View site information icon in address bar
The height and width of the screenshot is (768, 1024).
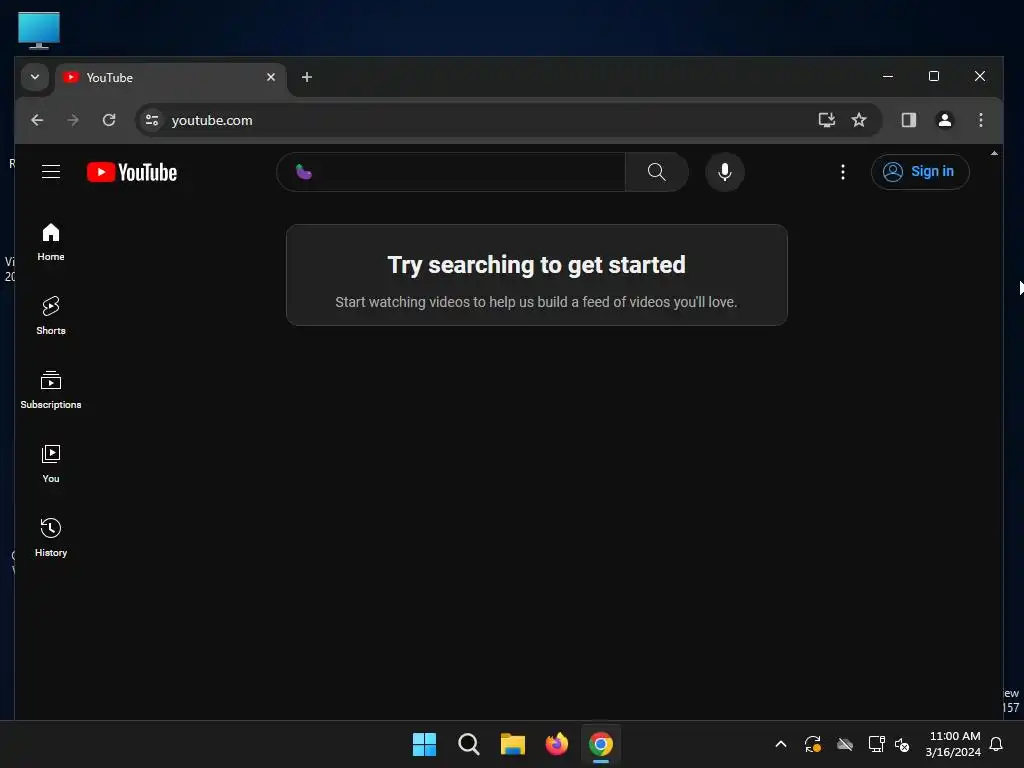(152, 120)
